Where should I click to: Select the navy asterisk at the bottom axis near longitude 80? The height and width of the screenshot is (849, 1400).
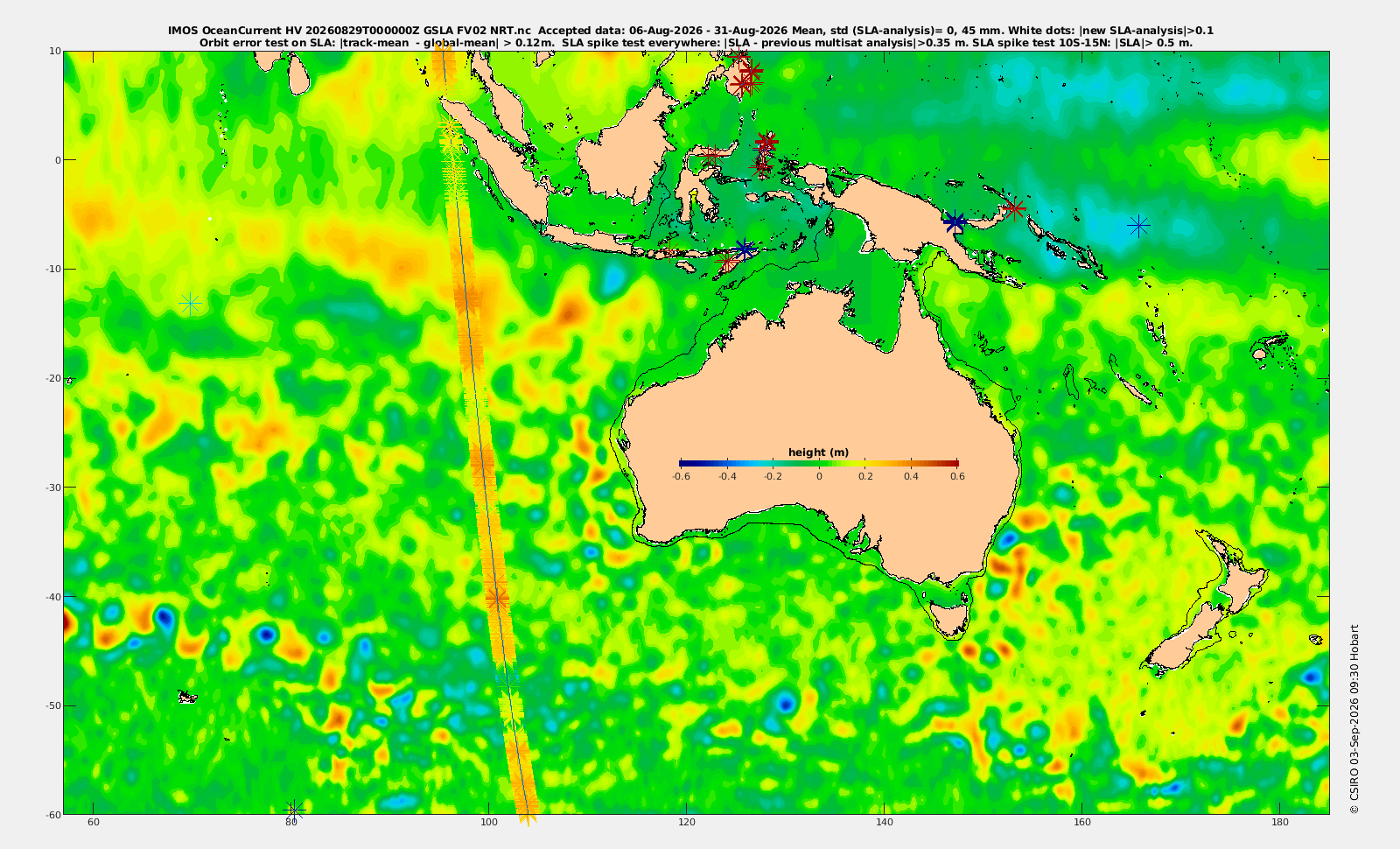point(295,810)
